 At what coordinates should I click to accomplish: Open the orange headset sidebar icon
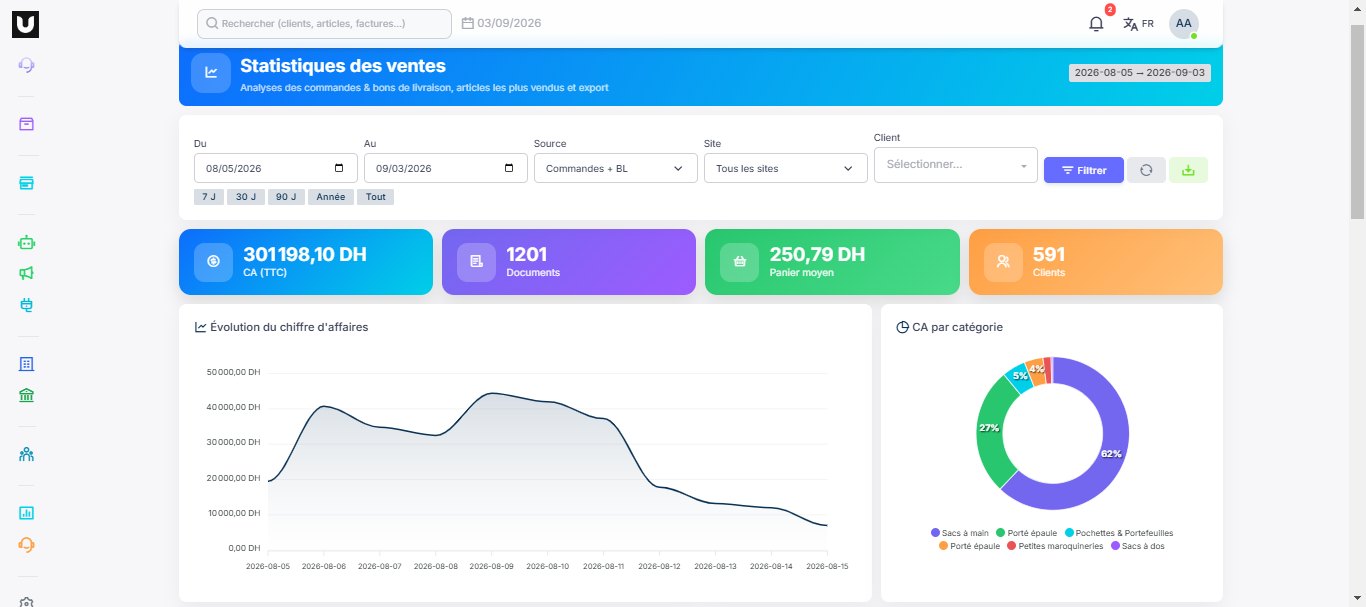[27, 544]
